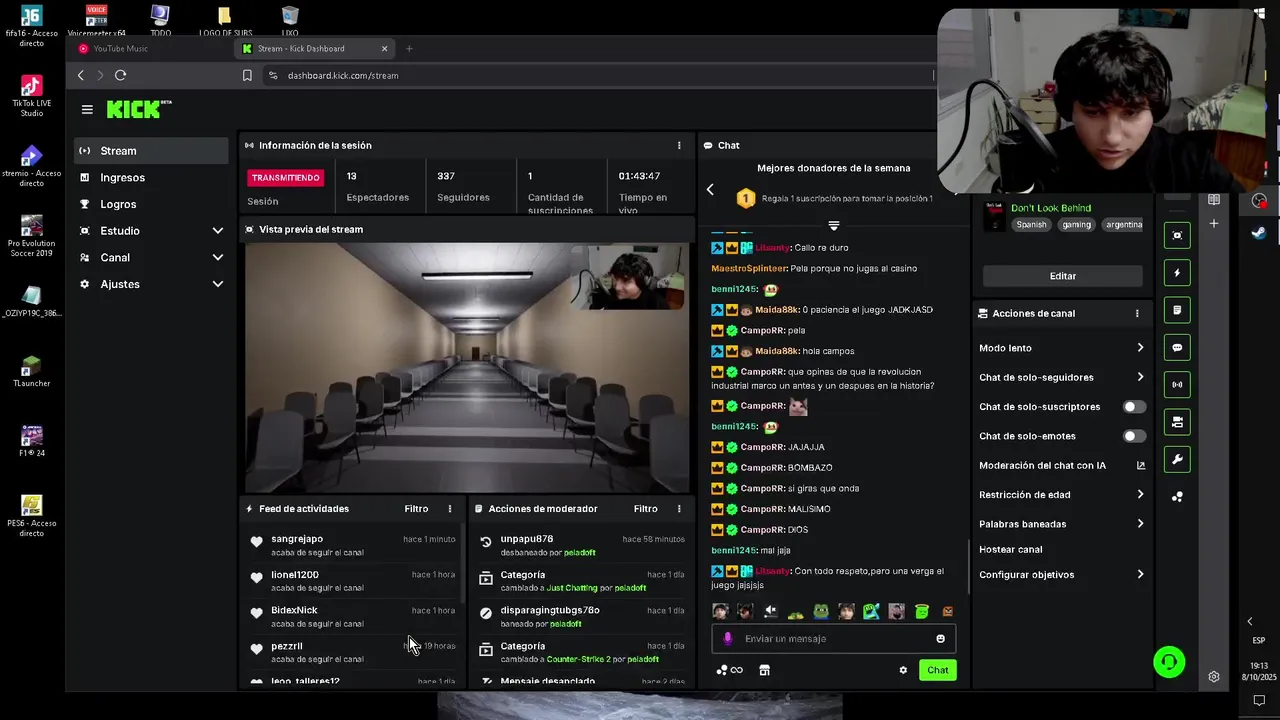This screenshot has width=1280, height=720.
Task: Click the Enviar un mensaje field
Action: click(x=834, y=639)
